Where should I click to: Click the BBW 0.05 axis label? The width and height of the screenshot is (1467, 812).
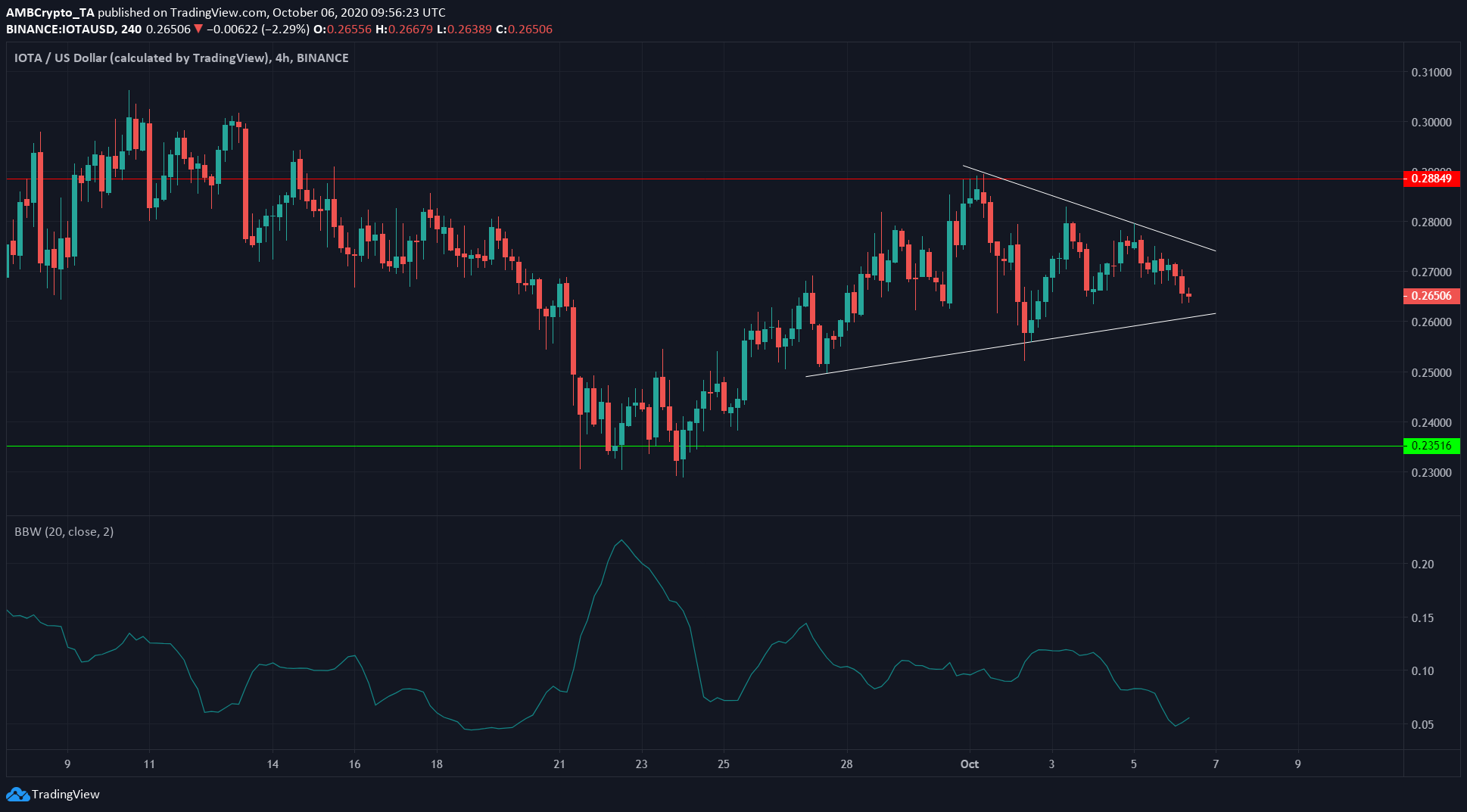pos(1422,725)
